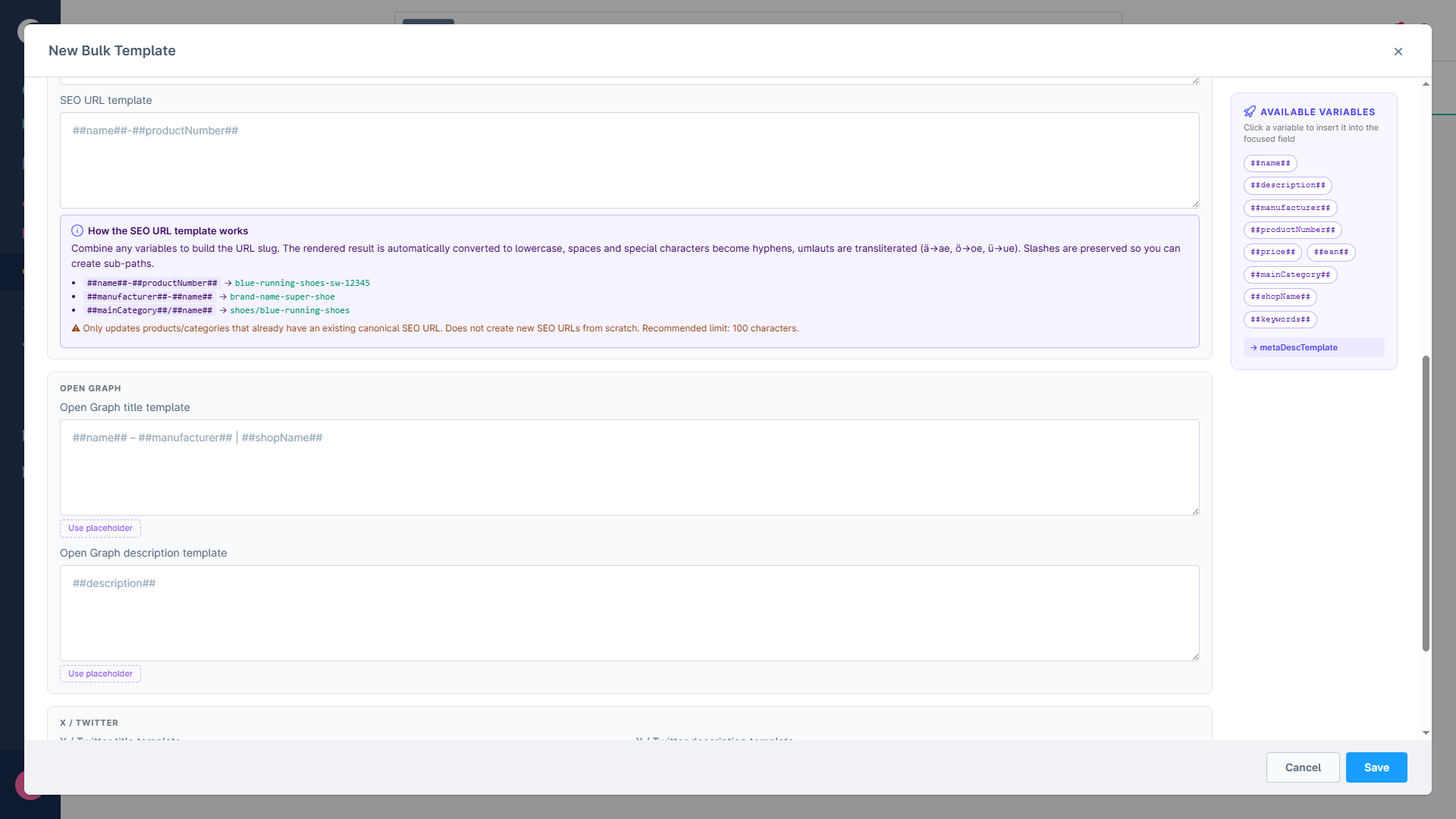Screen dimensions: 1456x819
Task: Insert the ##price## variable
Action: click(1272, 252)
